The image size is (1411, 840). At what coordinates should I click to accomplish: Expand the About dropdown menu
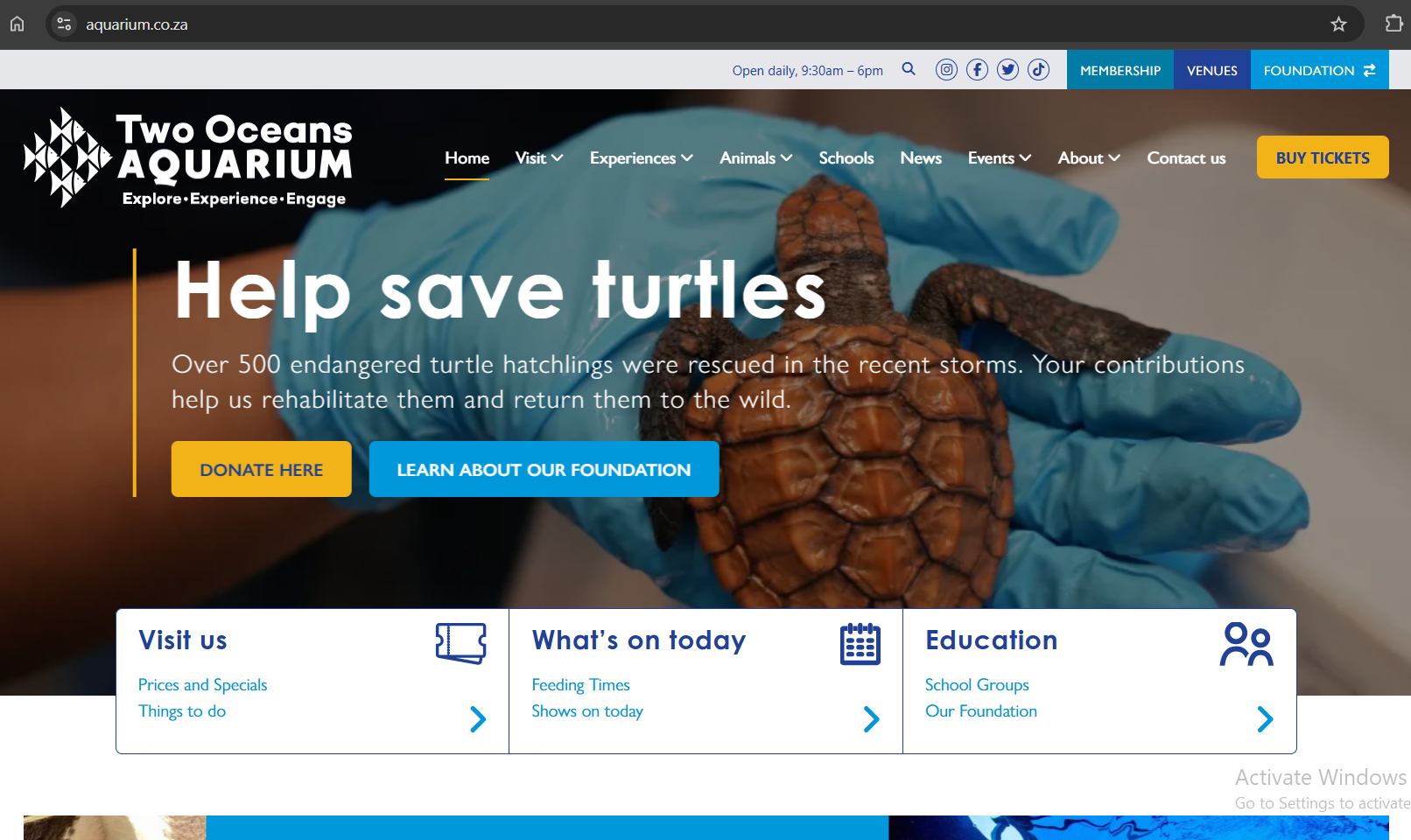[x=1089, y=158]
